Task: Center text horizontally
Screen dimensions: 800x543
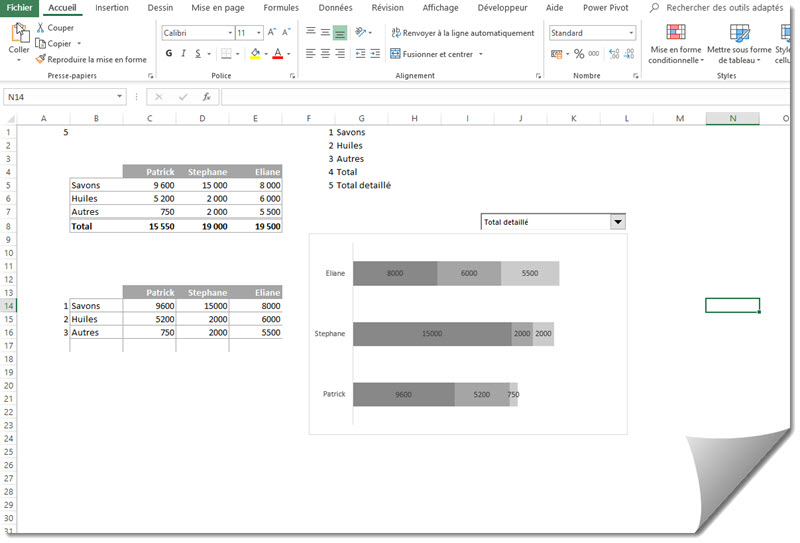Action: click(325, 54)
